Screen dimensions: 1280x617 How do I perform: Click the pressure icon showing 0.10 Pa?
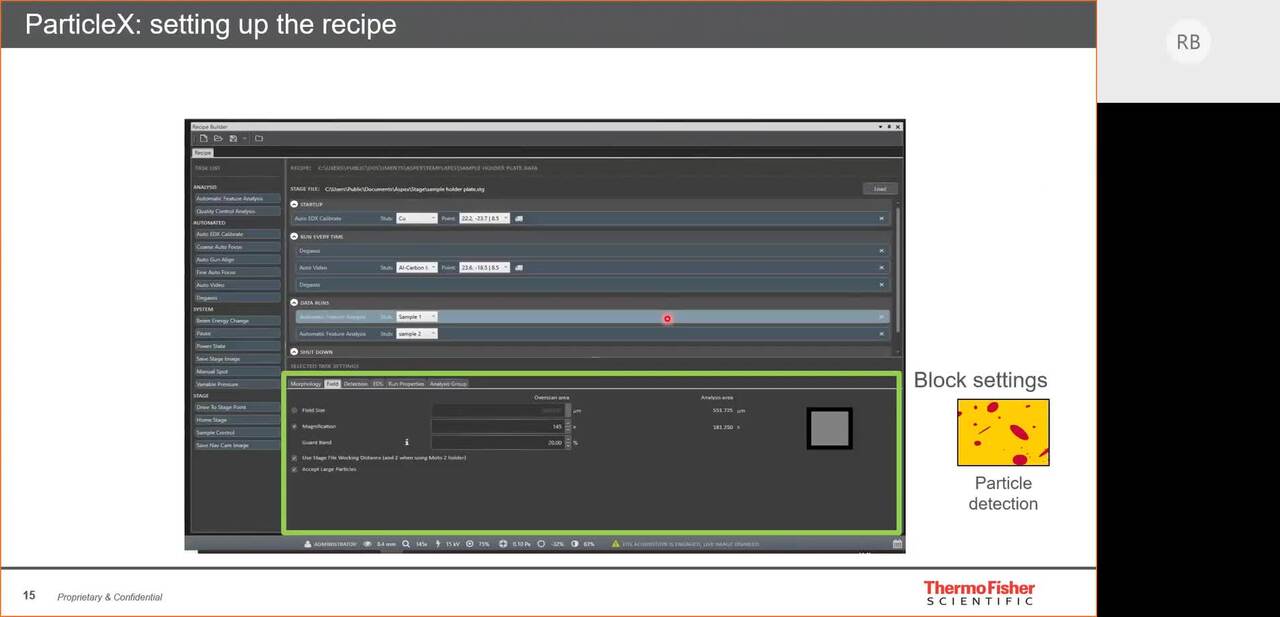coord(503,544)
